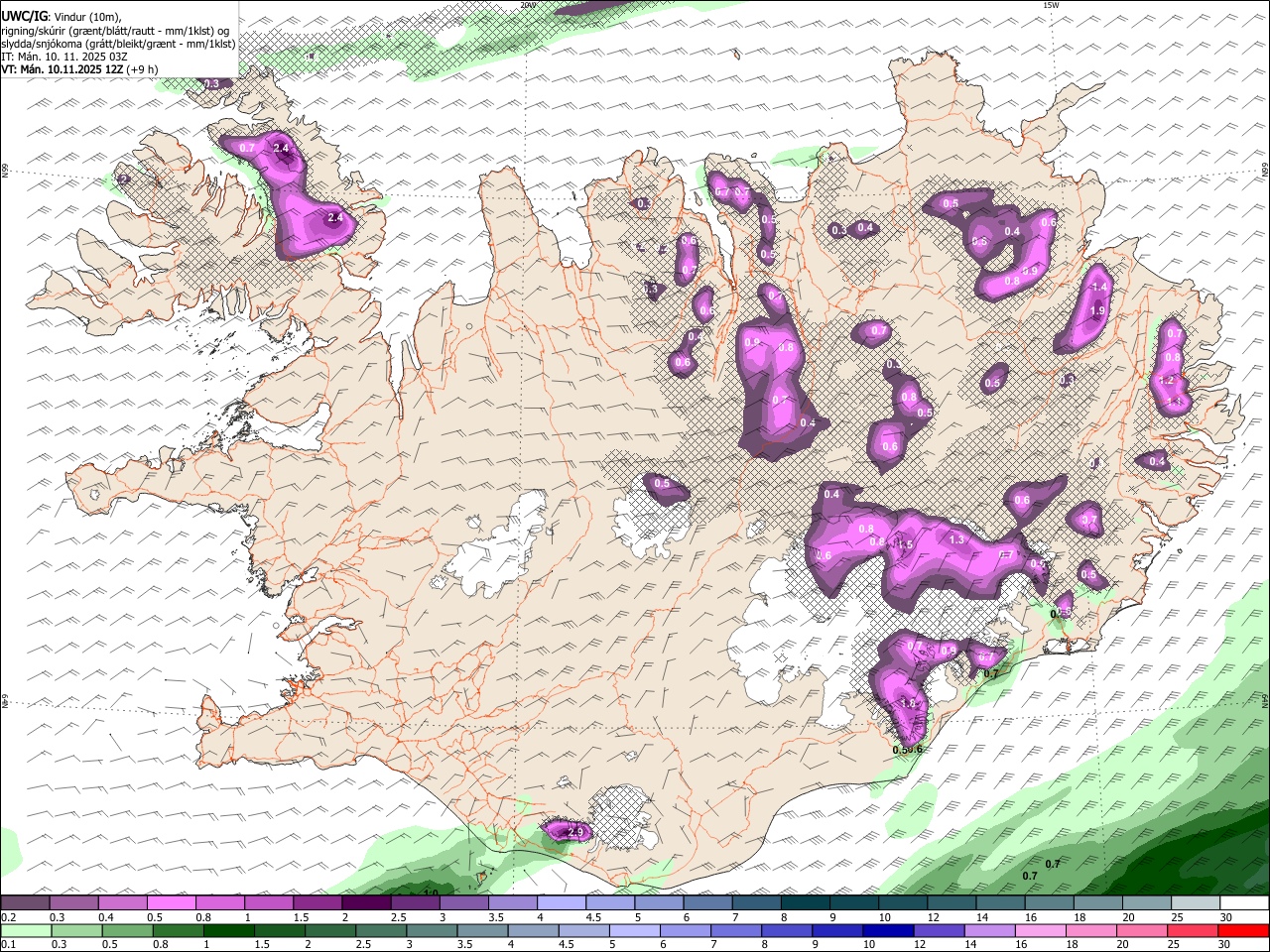
Task: Click the '1.5' value in the large central-east band
Action: coord(904,544)
